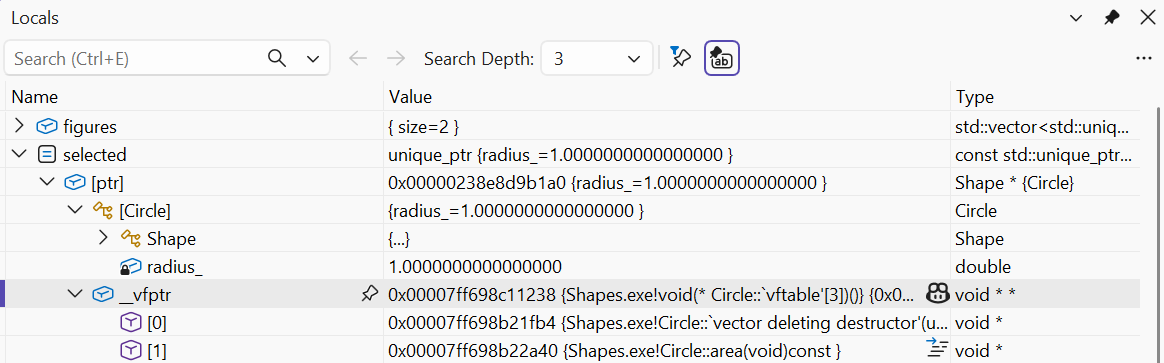Click the [1] vftable entry icon
Image resolution: width=1164 pixels, height=363 pixels.
click(x=130, y=350)
